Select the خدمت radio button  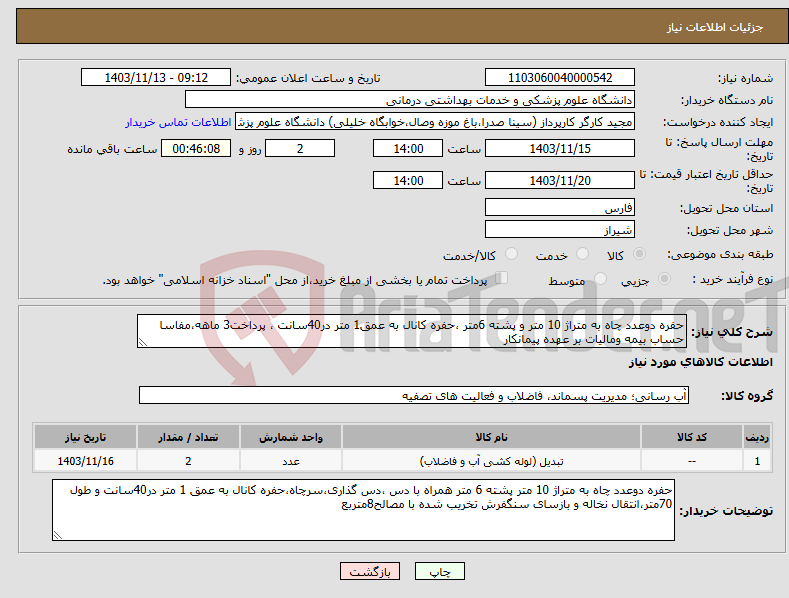click(x=582, y=254)
